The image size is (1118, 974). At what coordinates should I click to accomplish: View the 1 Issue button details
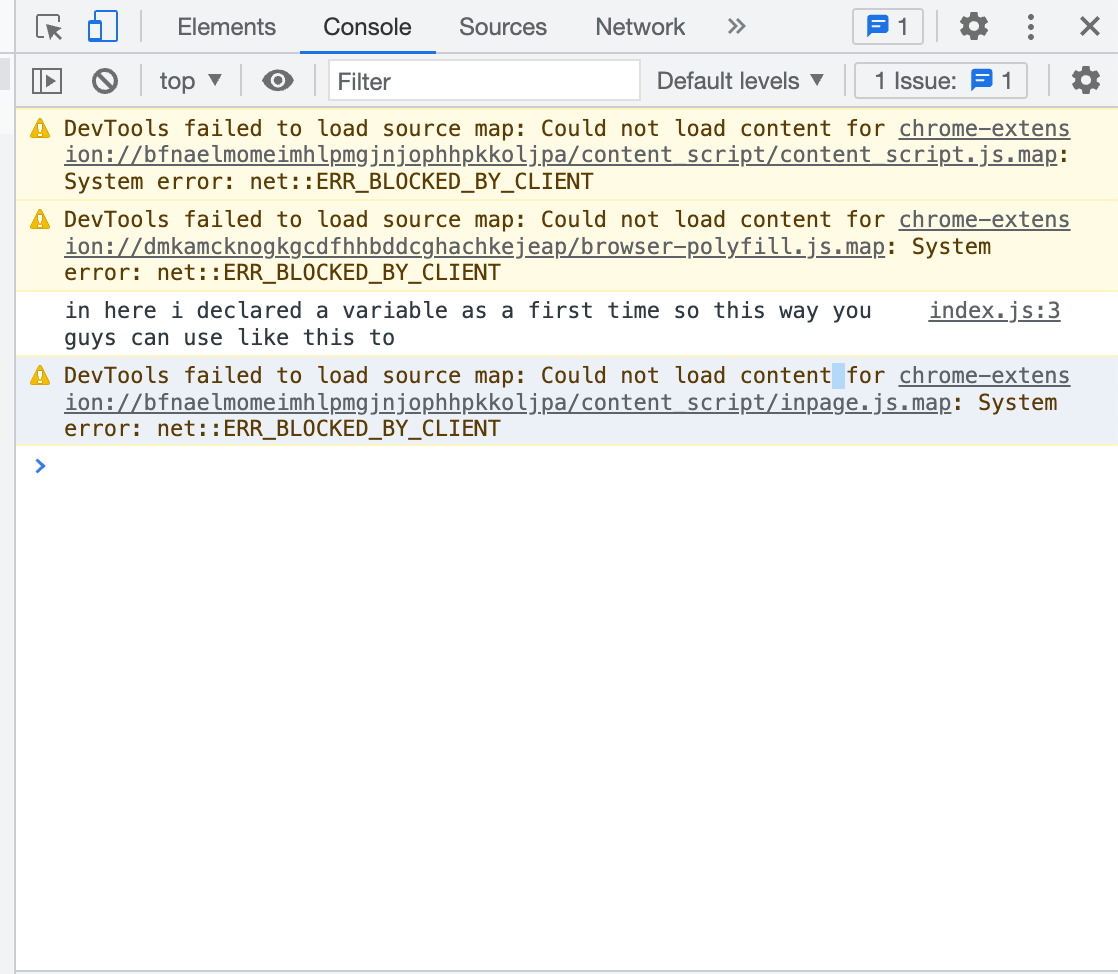point(940,81)
